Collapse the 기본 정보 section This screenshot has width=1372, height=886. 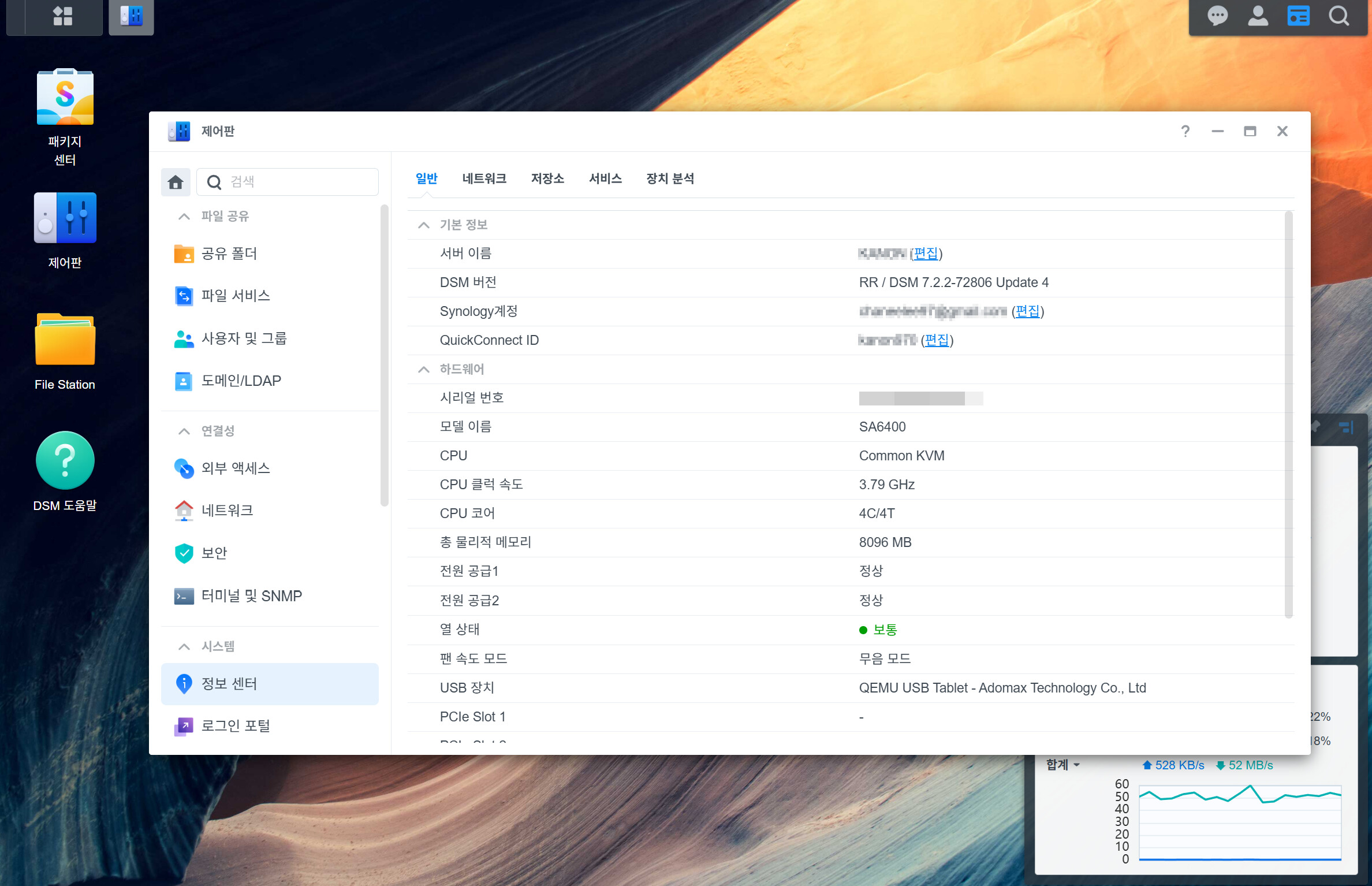point(424,225)
